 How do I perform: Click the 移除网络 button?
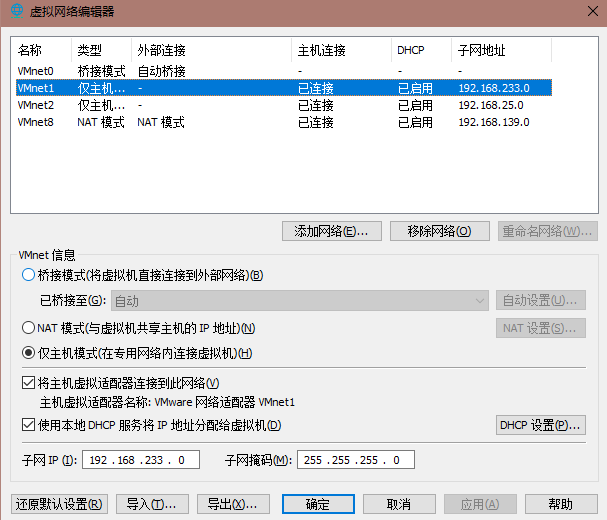click(440, 231)
